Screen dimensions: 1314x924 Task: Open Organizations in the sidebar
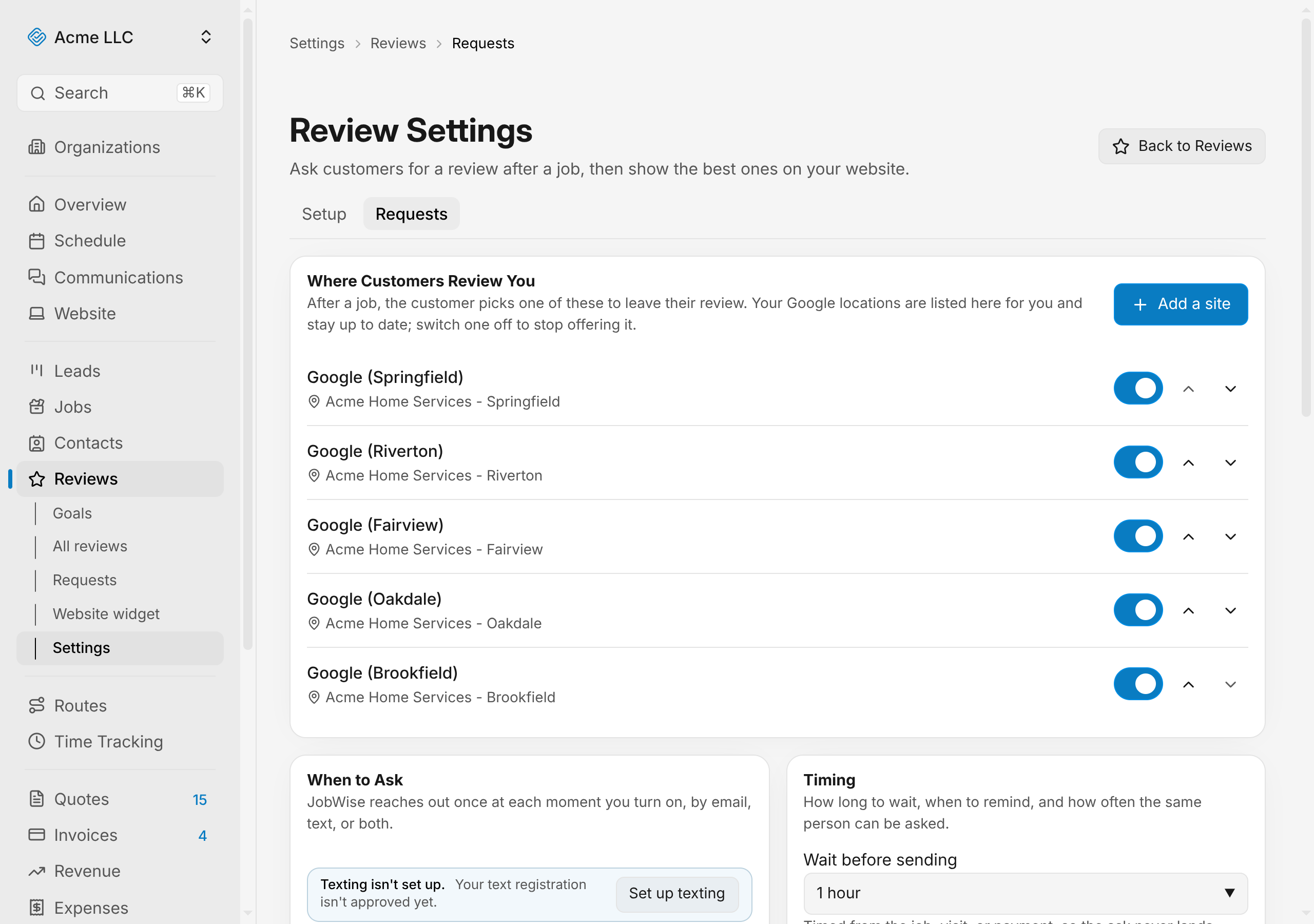point(120,147)
